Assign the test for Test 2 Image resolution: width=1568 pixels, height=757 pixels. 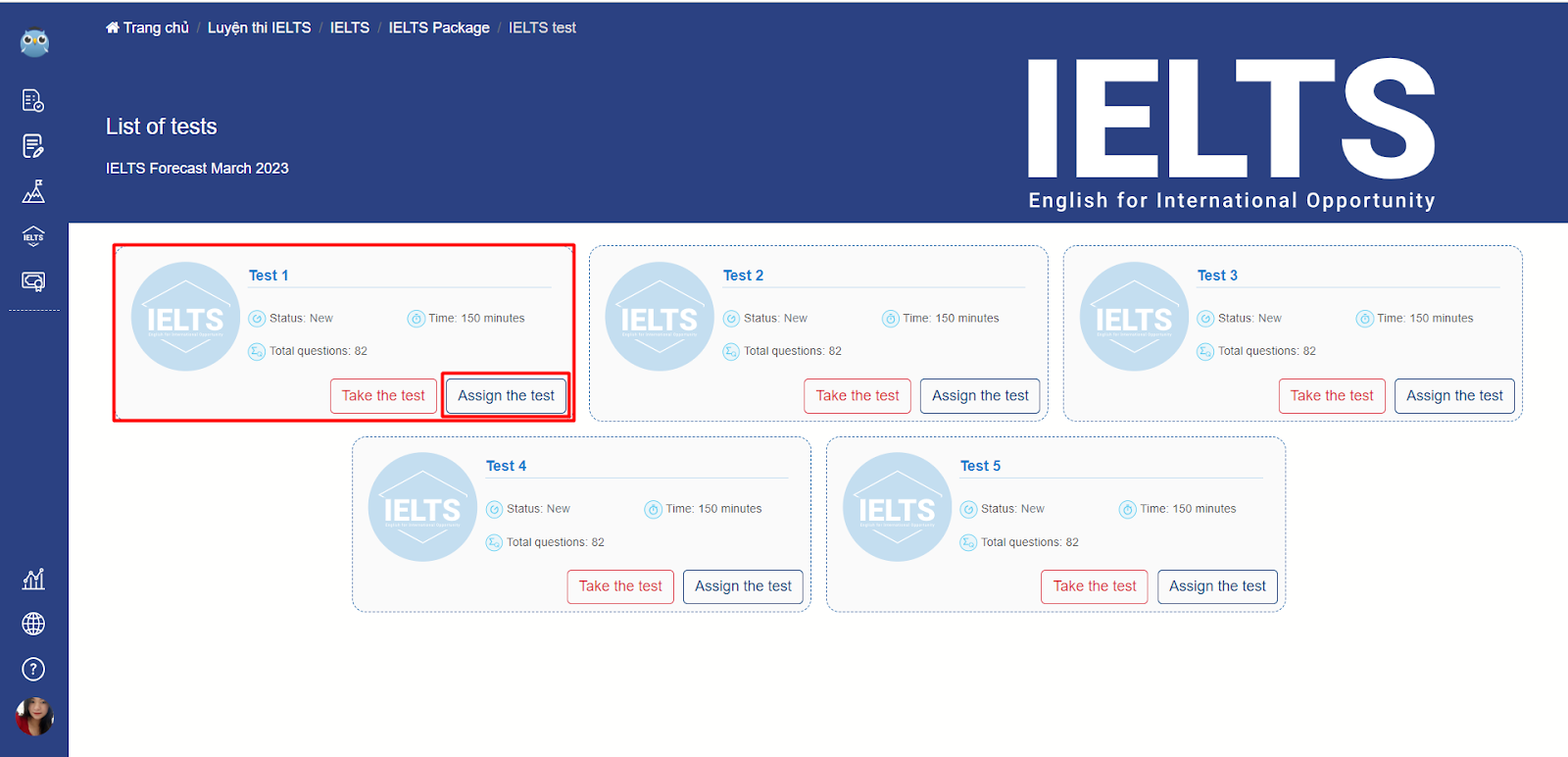pyautogui.click(x=980, y=396)
